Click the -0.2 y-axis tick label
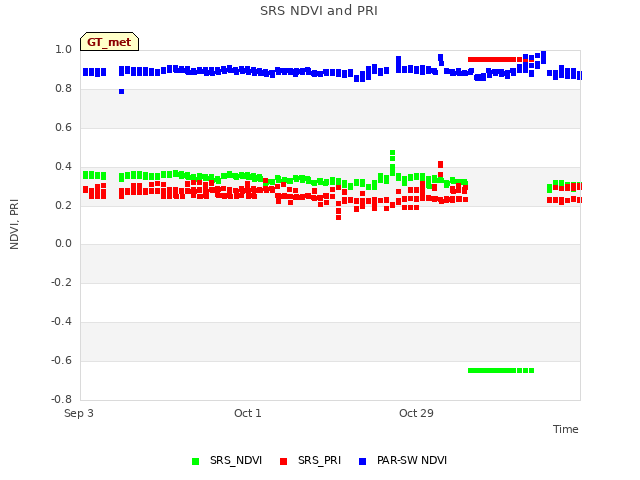The height and width of the screenshot is (480, 640). point(61,282)
